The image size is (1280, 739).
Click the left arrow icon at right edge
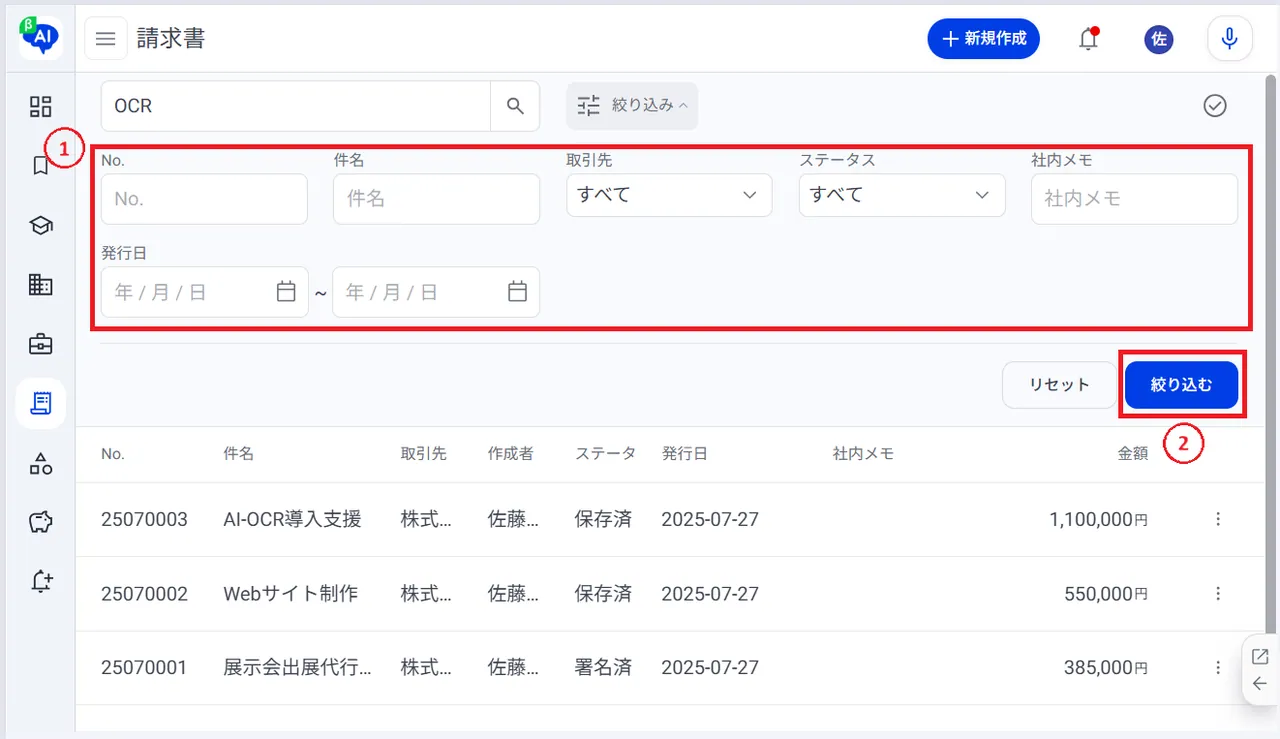click(1260, 684)
